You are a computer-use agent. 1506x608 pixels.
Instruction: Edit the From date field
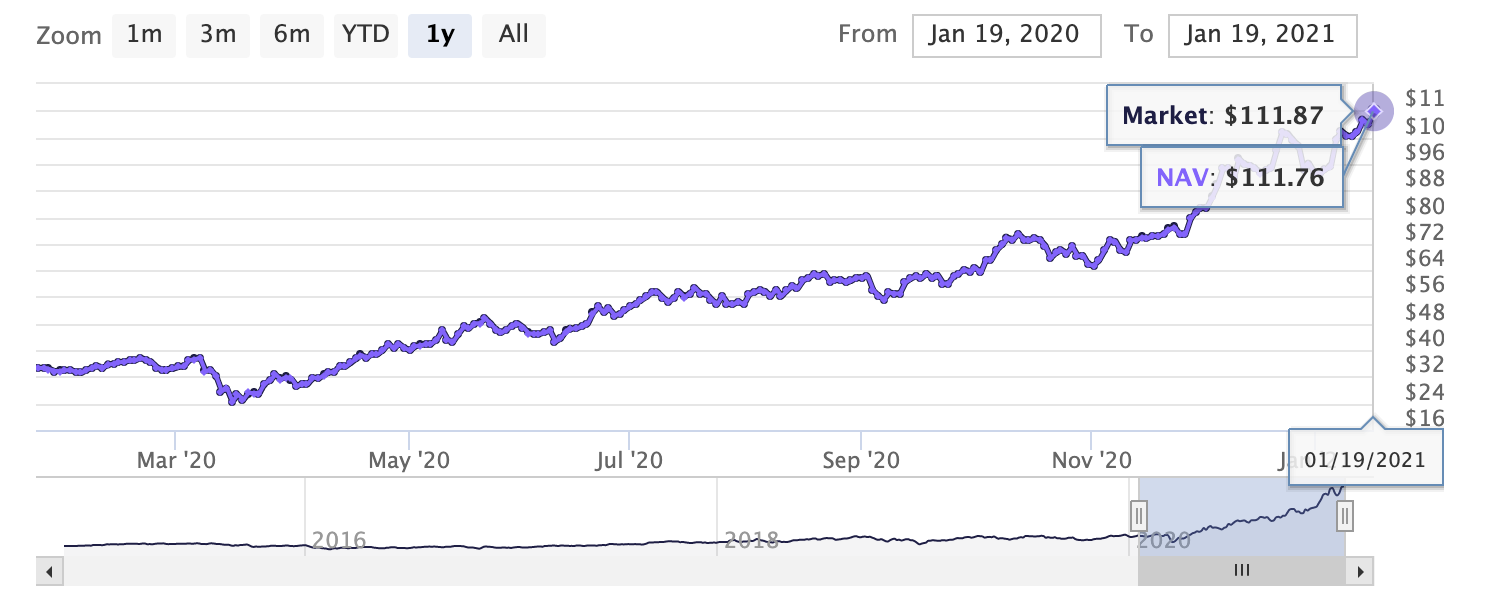tap(1006, 35)
